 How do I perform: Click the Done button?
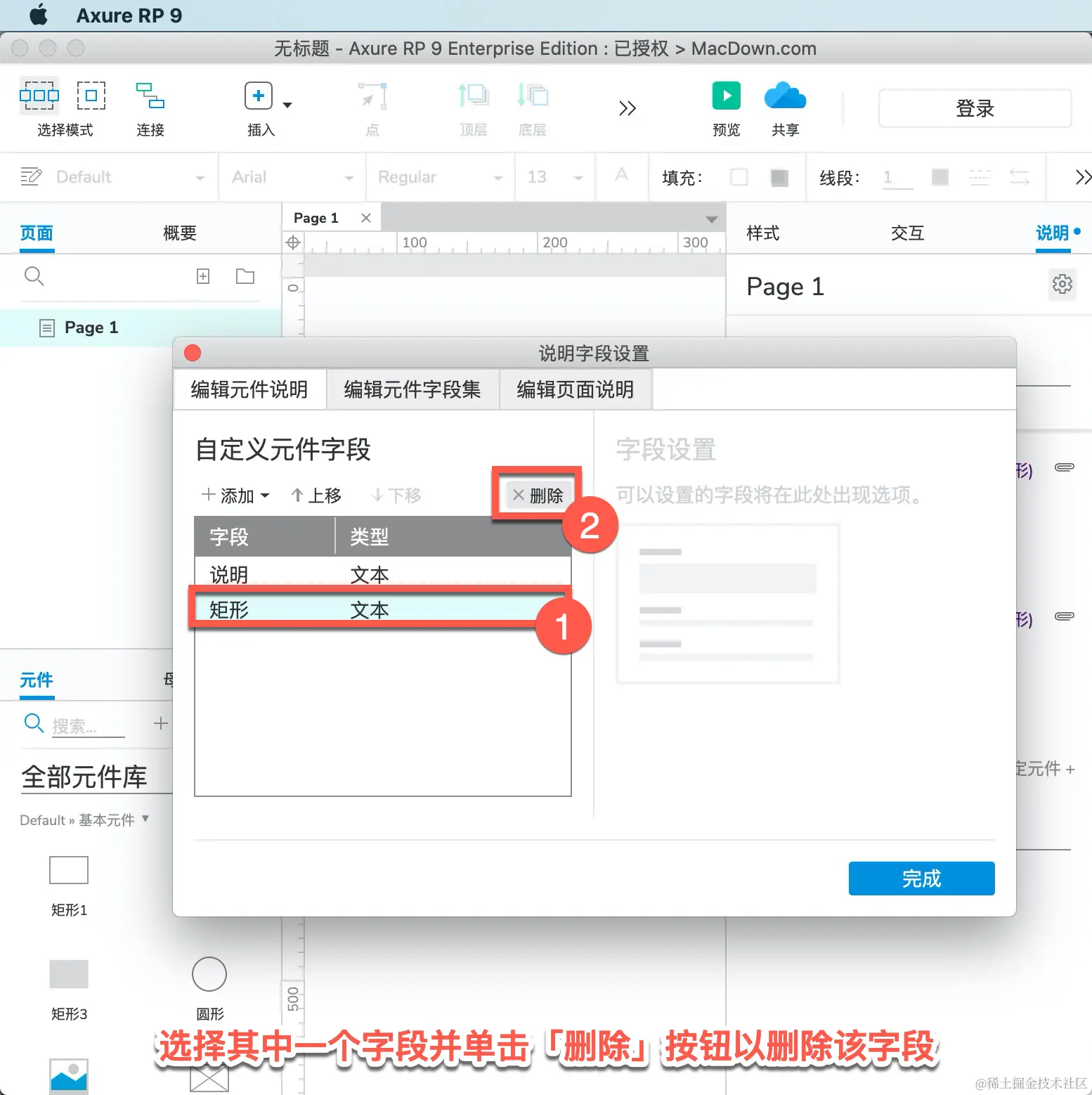pos(921,879)
